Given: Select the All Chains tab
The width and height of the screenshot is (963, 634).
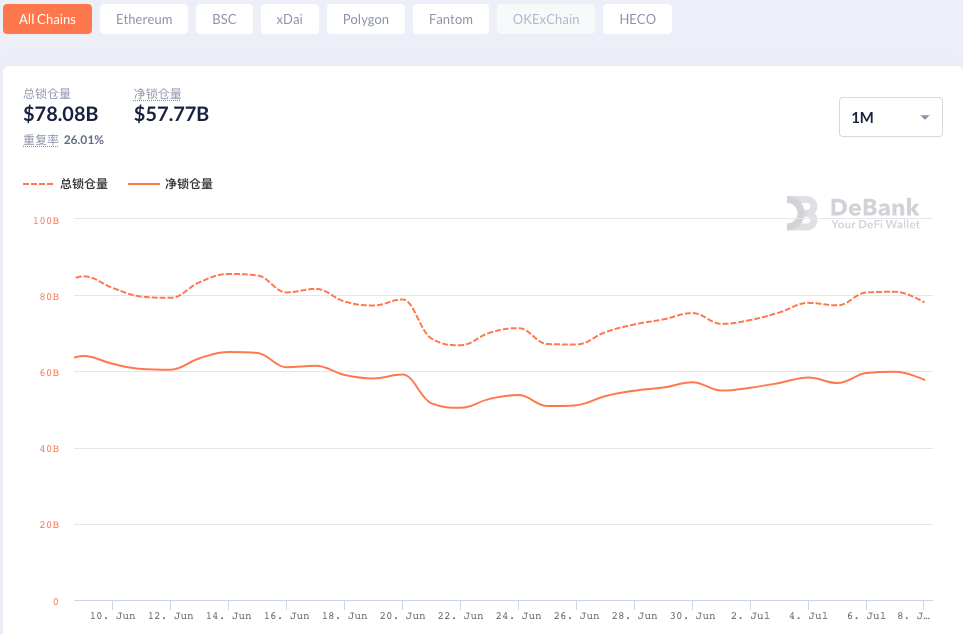Looking at the screenshot, I should 48,19.
